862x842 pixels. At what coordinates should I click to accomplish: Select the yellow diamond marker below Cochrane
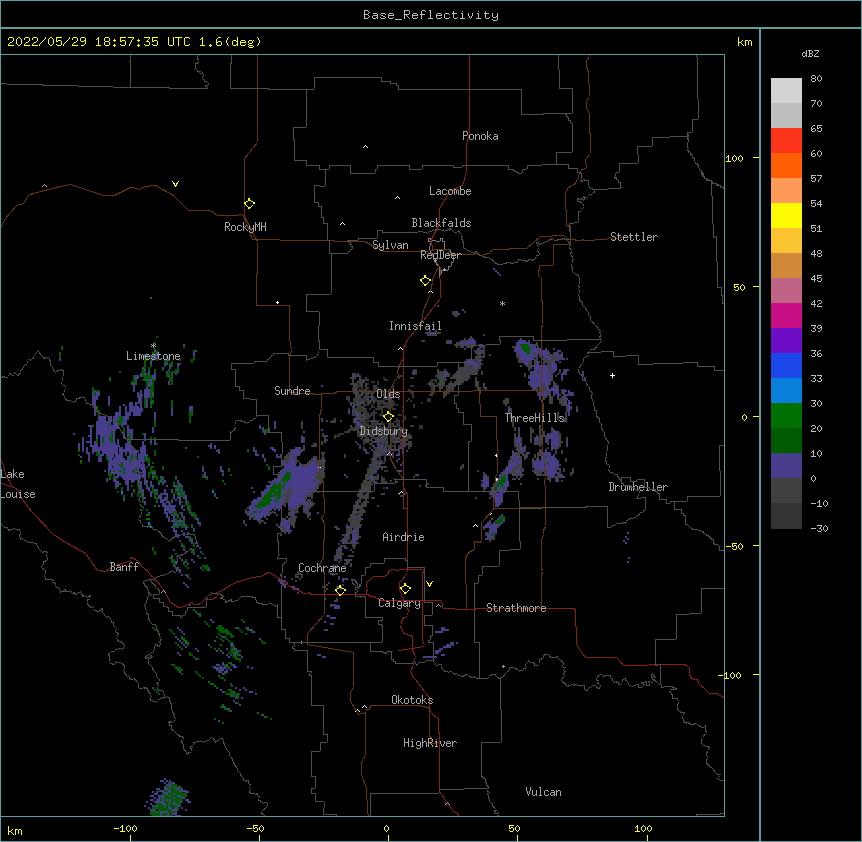coord(340,590)
